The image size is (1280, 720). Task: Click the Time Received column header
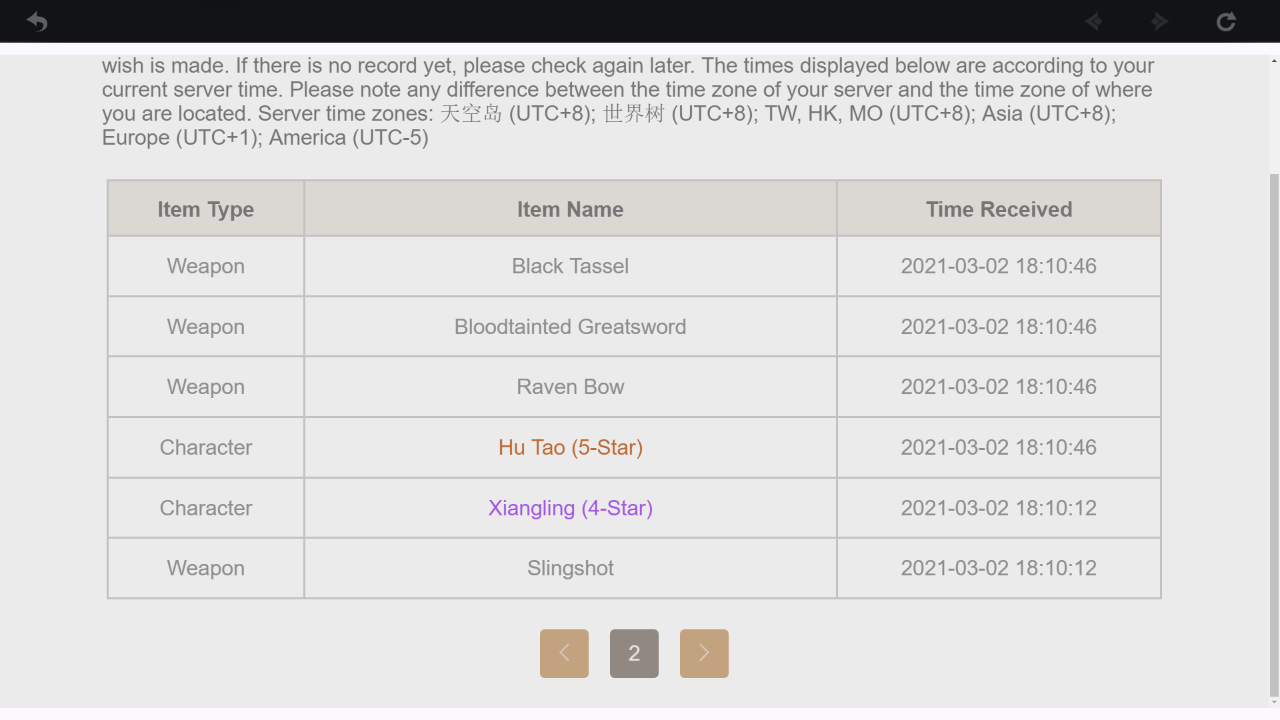[x=999, y=209]
